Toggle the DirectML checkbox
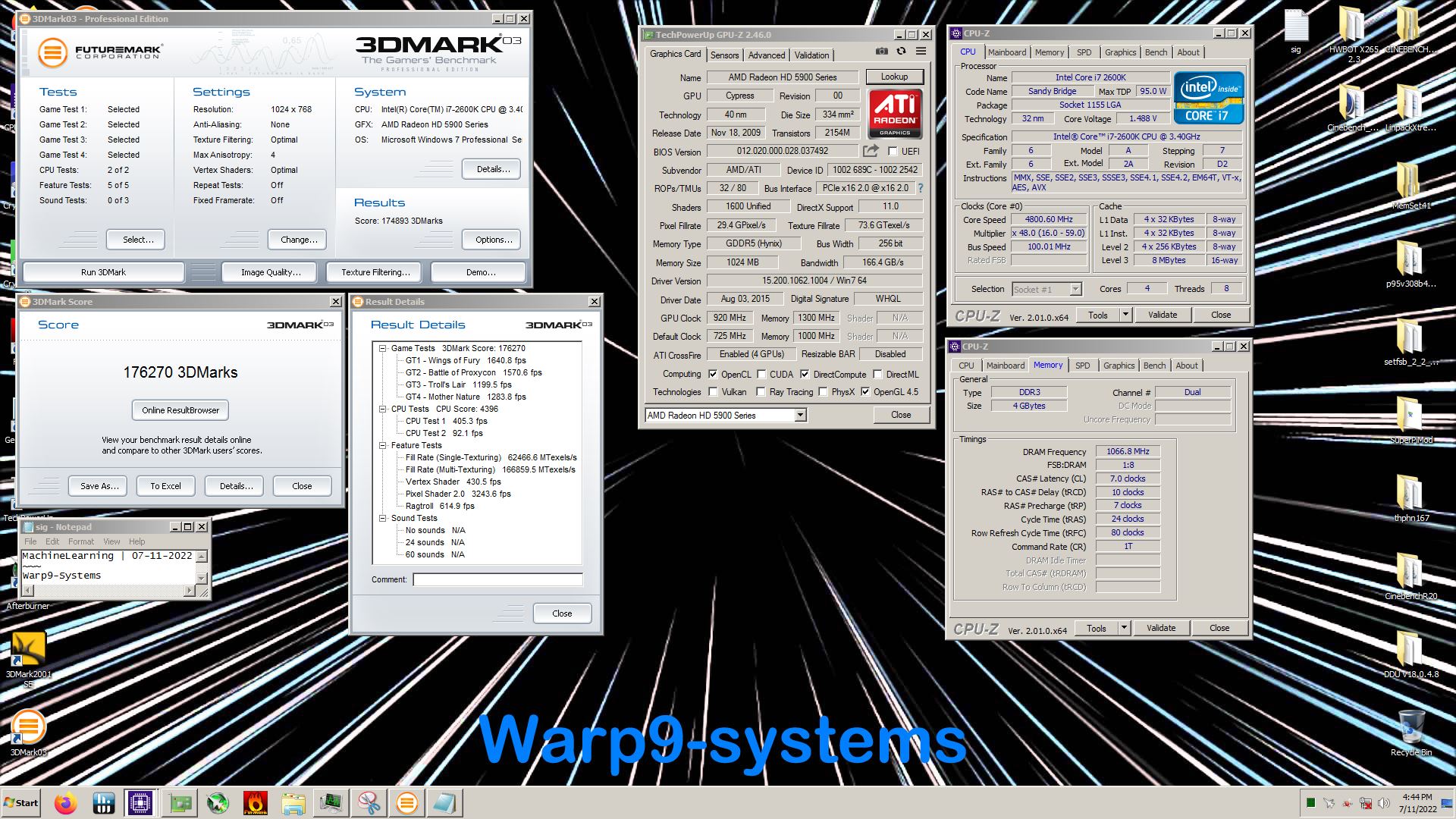1456x819 pixels. (x=877, y=374)
